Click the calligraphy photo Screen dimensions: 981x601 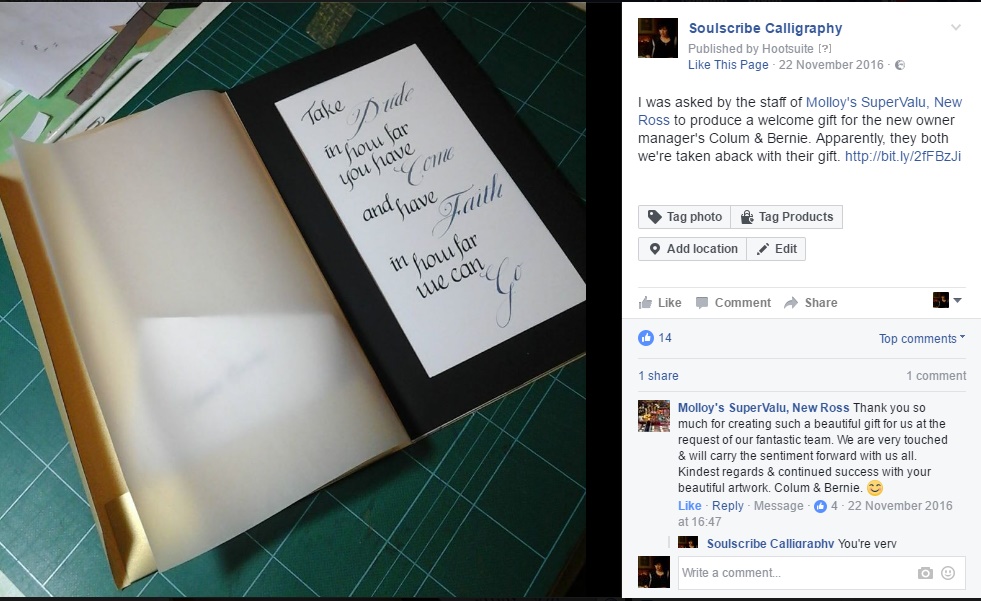pos(293,300)
